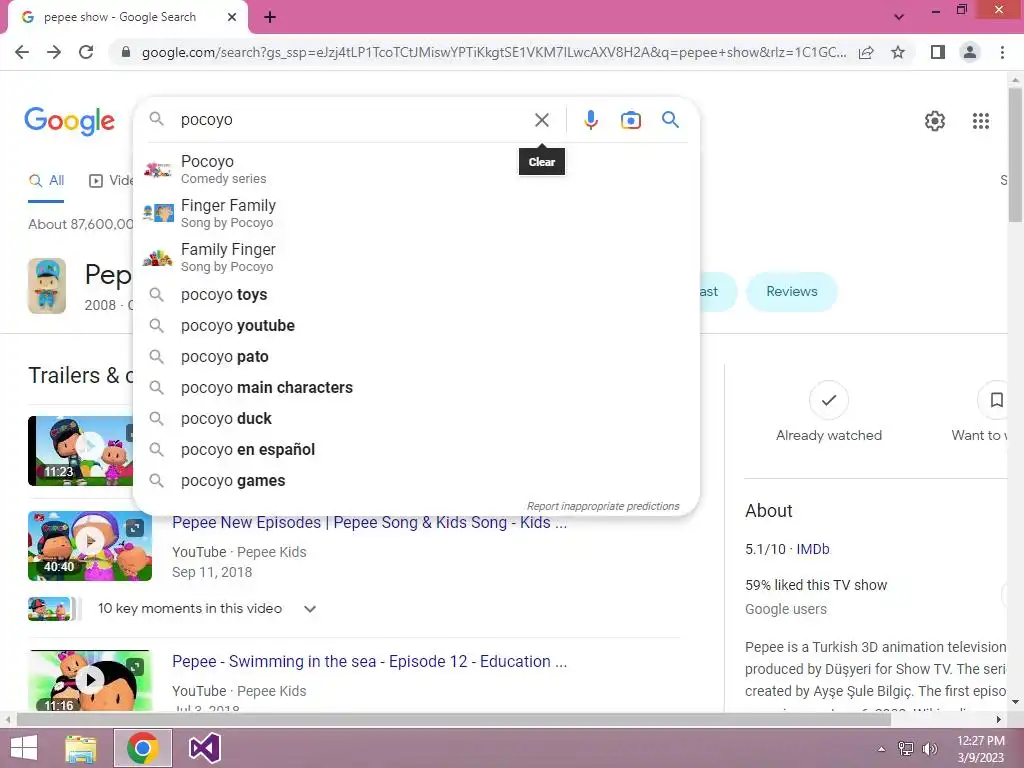Viewport: 1024px width, 768px height.
Task: Bookmark this tab with star icon
Action: (x=898, y=52)
